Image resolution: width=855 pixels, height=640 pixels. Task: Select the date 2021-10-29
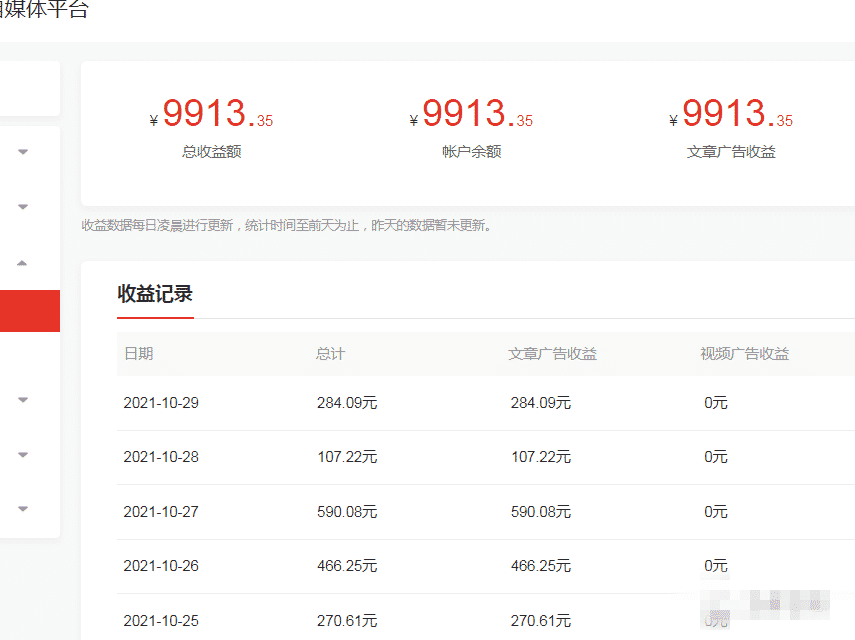161,403
